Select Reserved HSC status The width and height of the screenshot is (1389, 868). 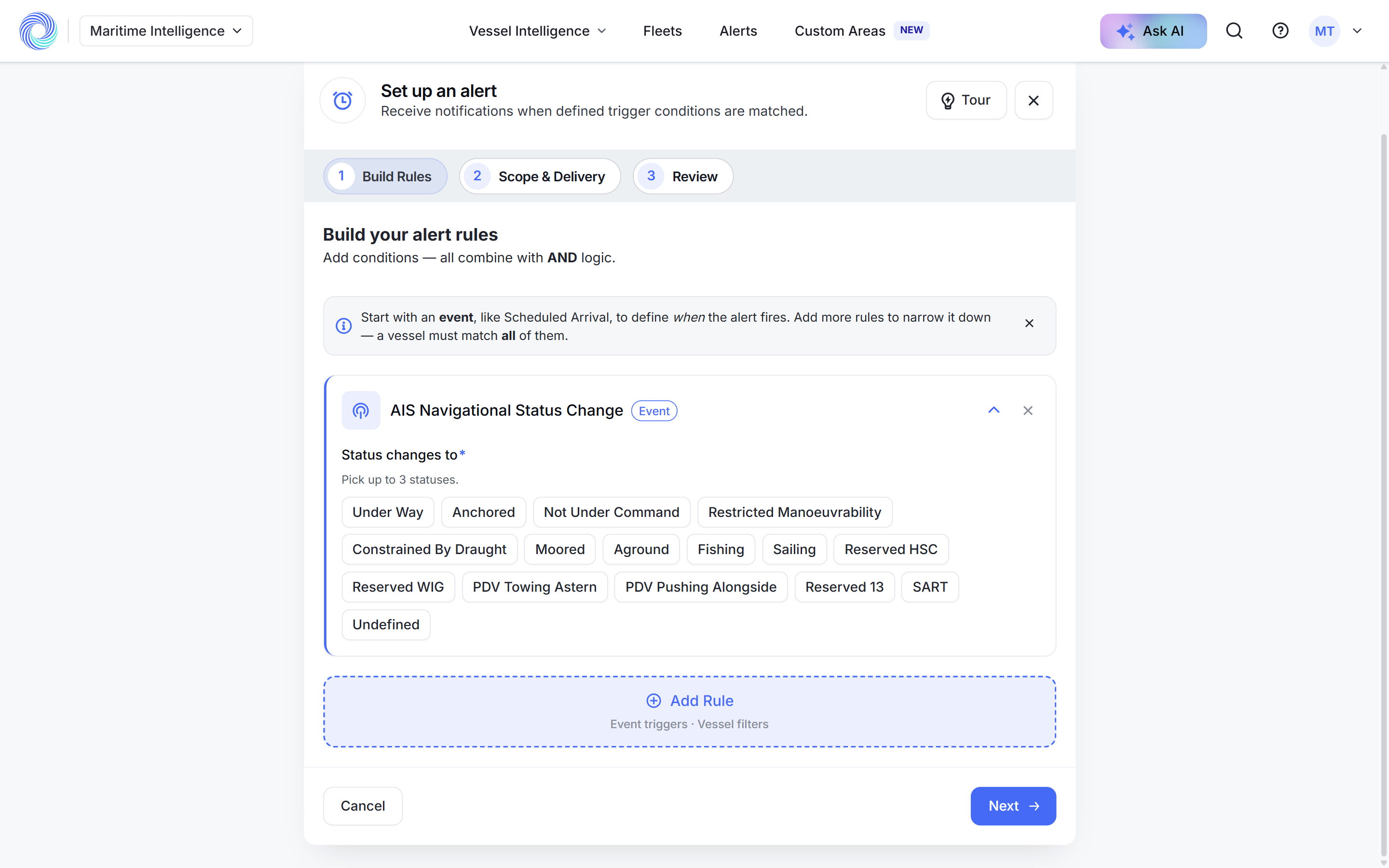(x=891, y=549)
